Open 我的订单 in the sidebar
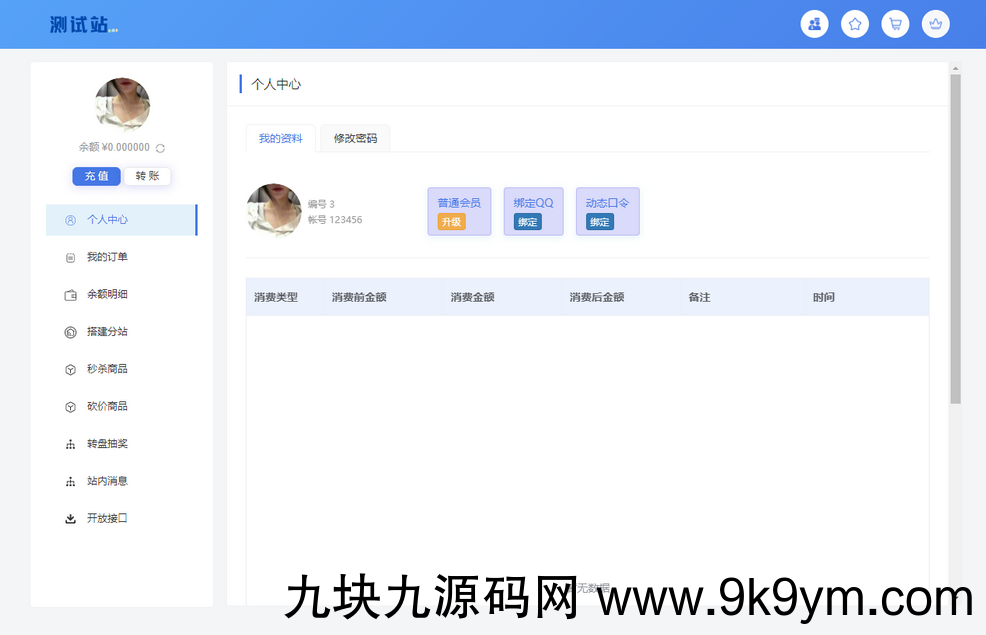The height and width of the screenshot is (635, 986). [107, 257]
